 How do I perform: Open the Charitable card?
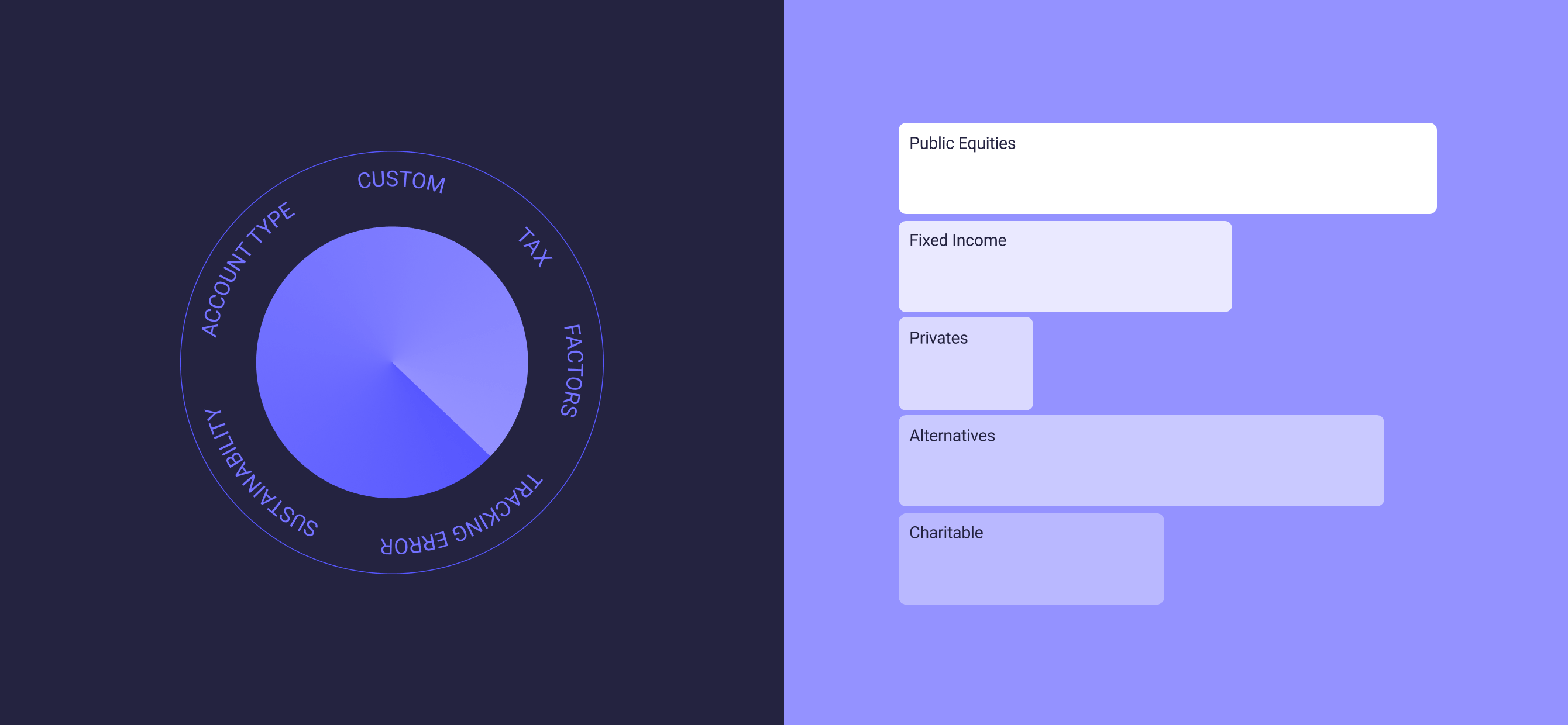tap(1031, 558)
